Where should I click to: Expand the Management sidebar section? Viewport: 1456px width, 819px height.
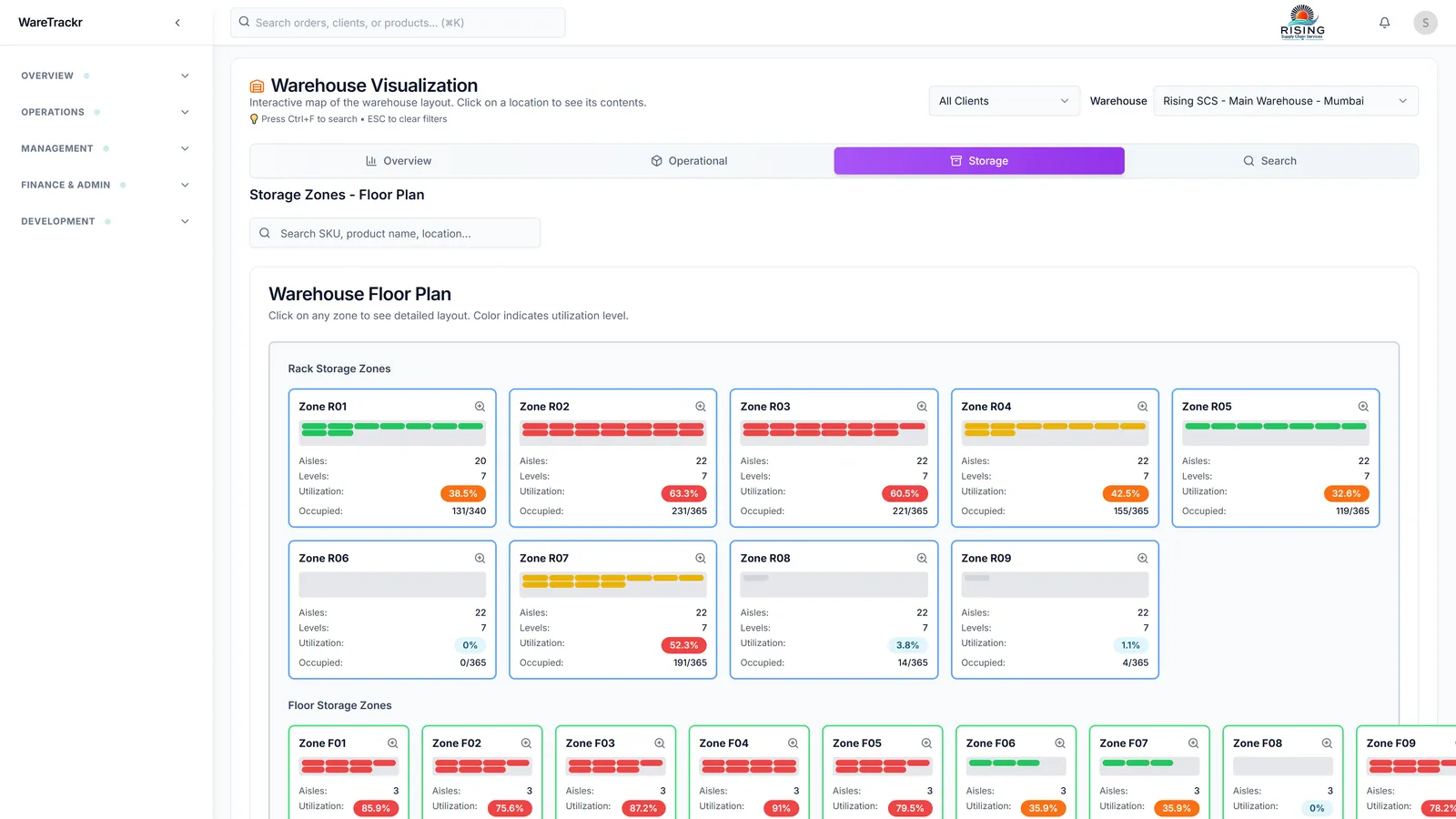coord(105,148)
